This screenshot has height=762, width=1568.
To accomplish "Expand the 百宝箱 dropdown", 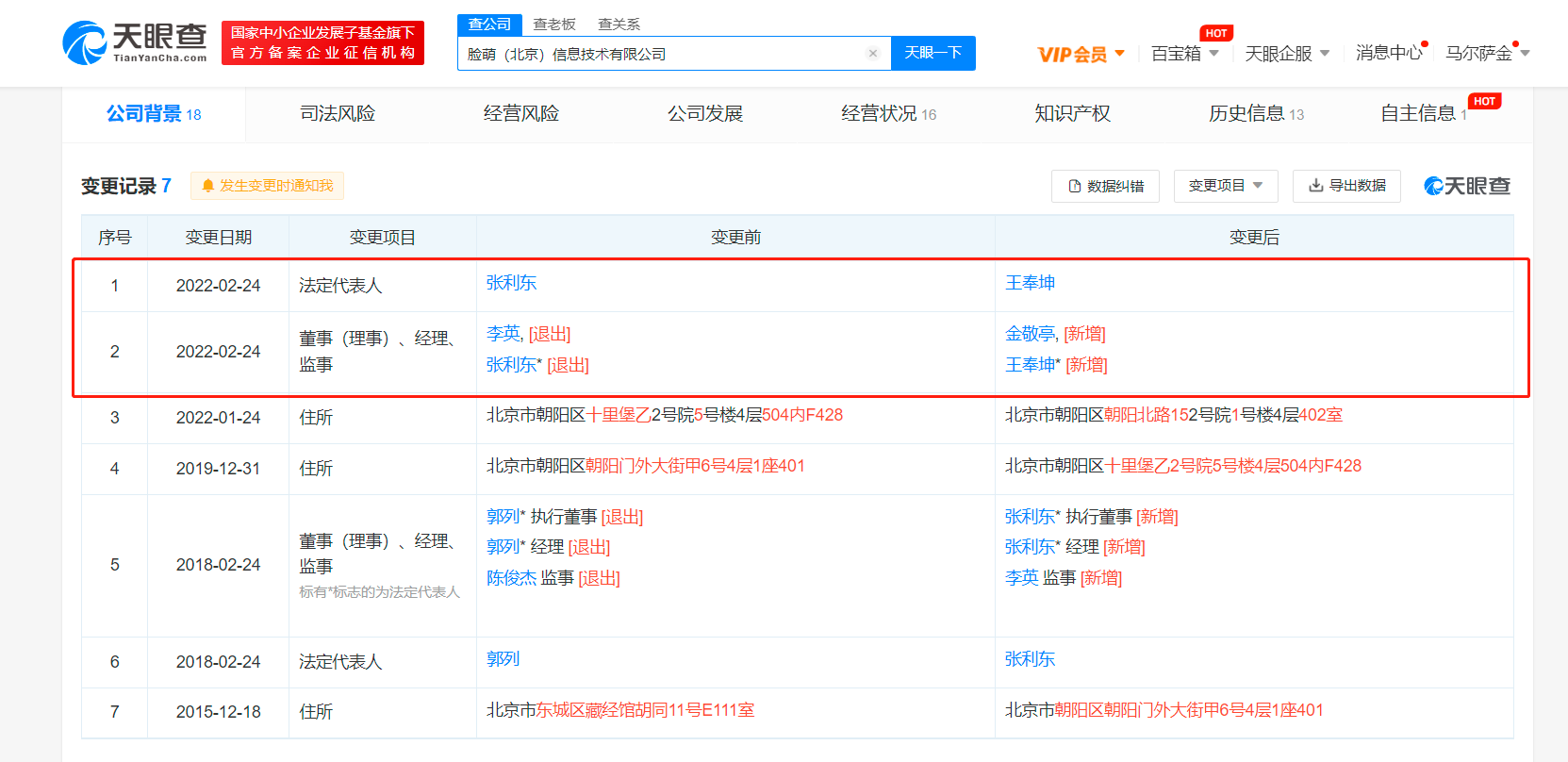I will (x=1185, y=54).
